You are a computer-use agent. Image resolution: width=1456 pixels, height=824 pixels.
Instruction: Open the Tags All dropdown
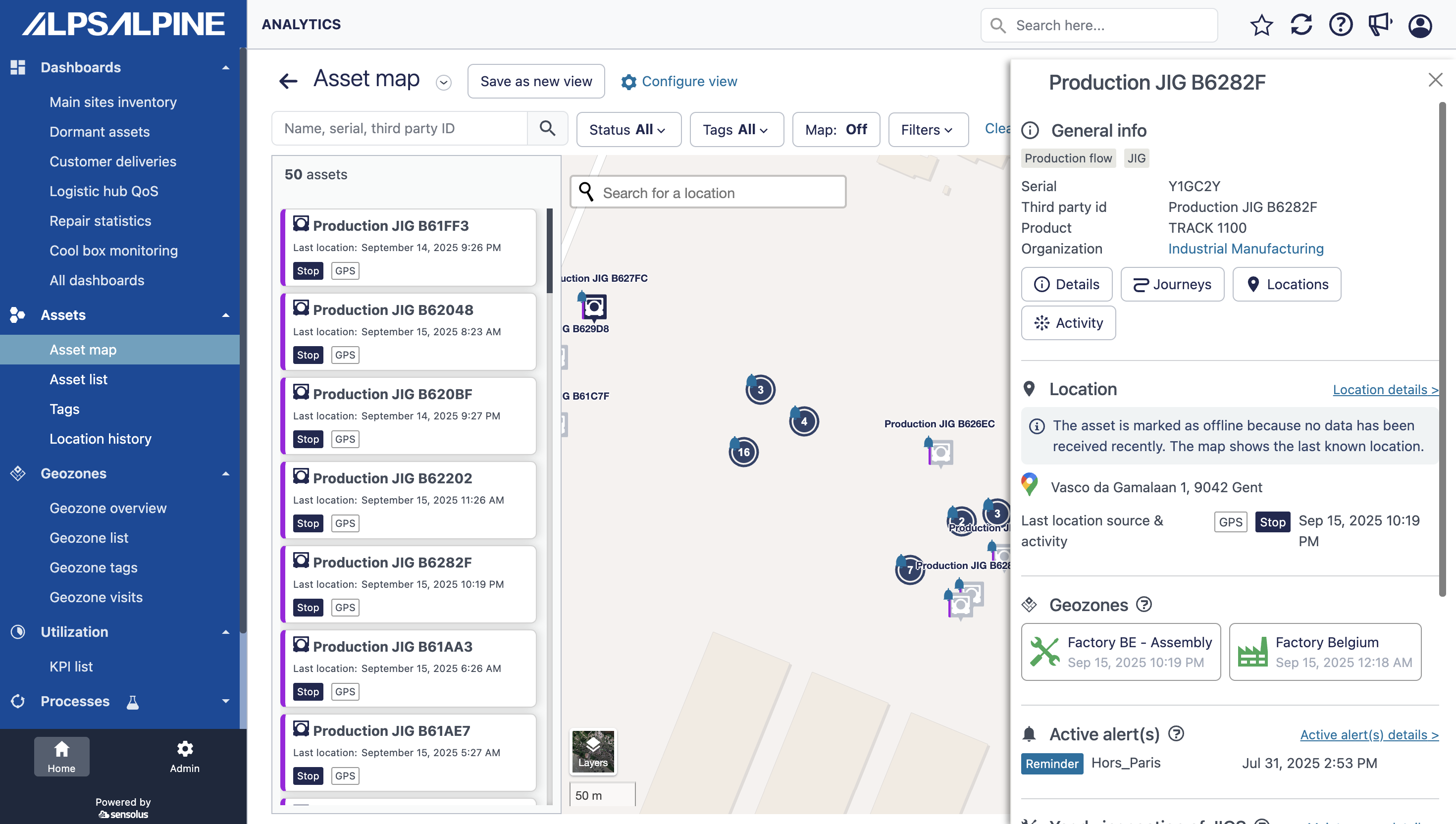tap(736, 130)
